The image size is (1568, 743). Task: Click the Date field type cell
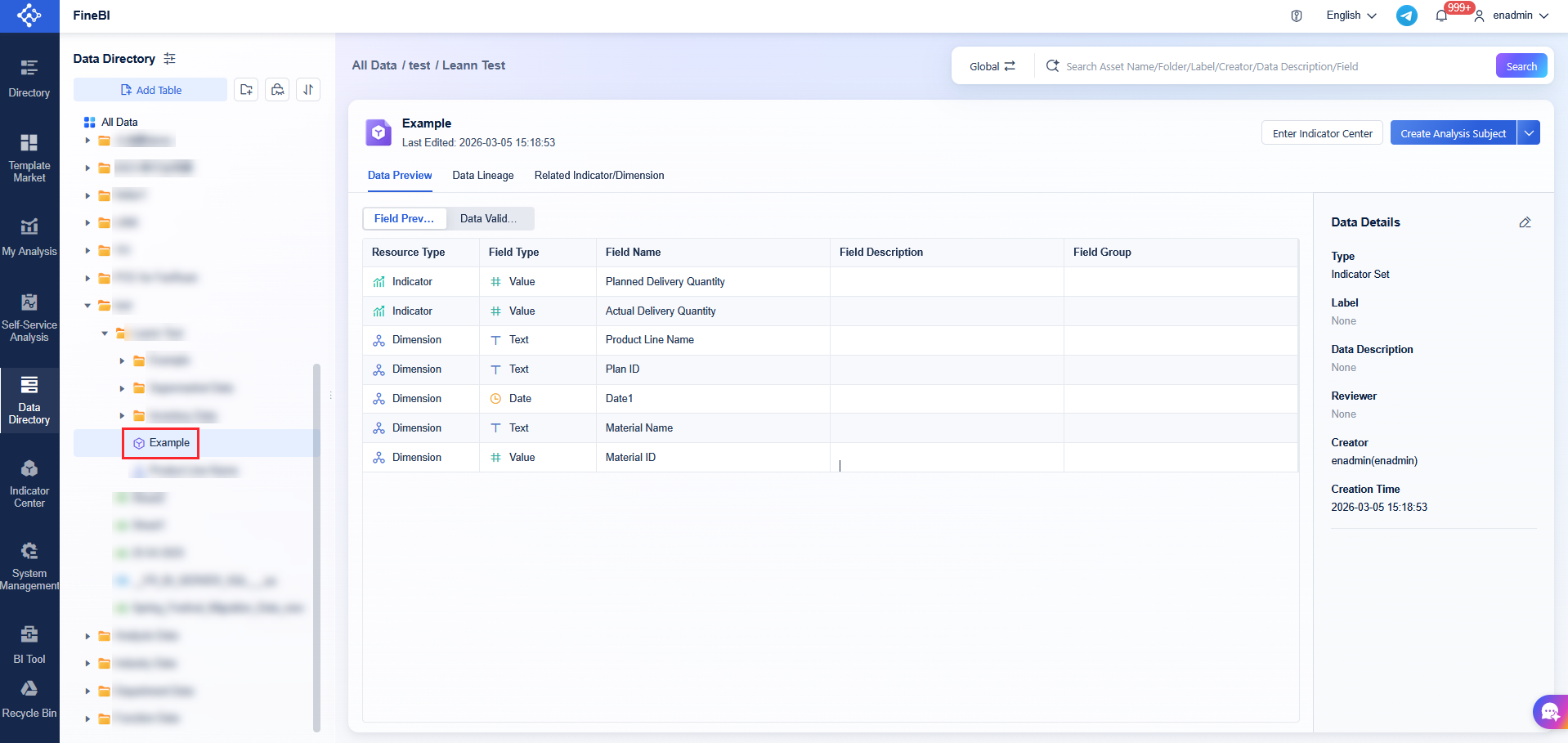tap(538, 399)
